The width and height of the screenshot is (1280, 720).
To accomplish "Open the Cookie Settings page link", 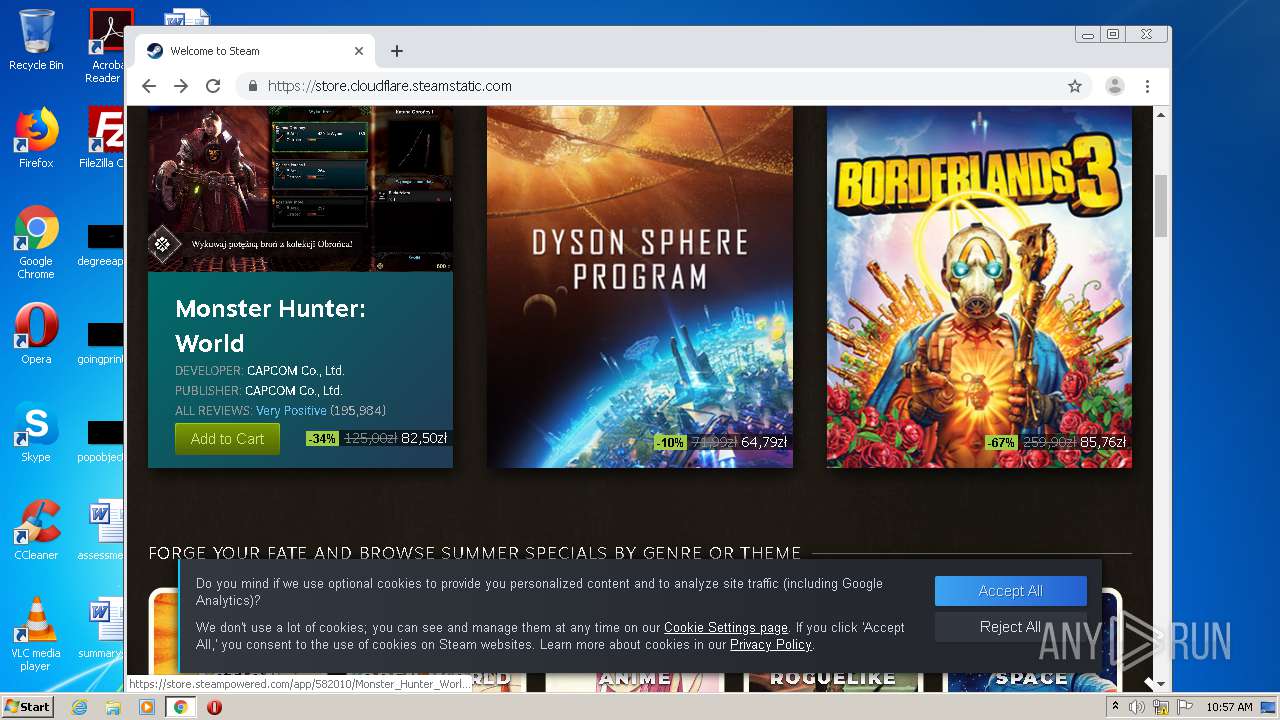I will [x=726, y=628].
